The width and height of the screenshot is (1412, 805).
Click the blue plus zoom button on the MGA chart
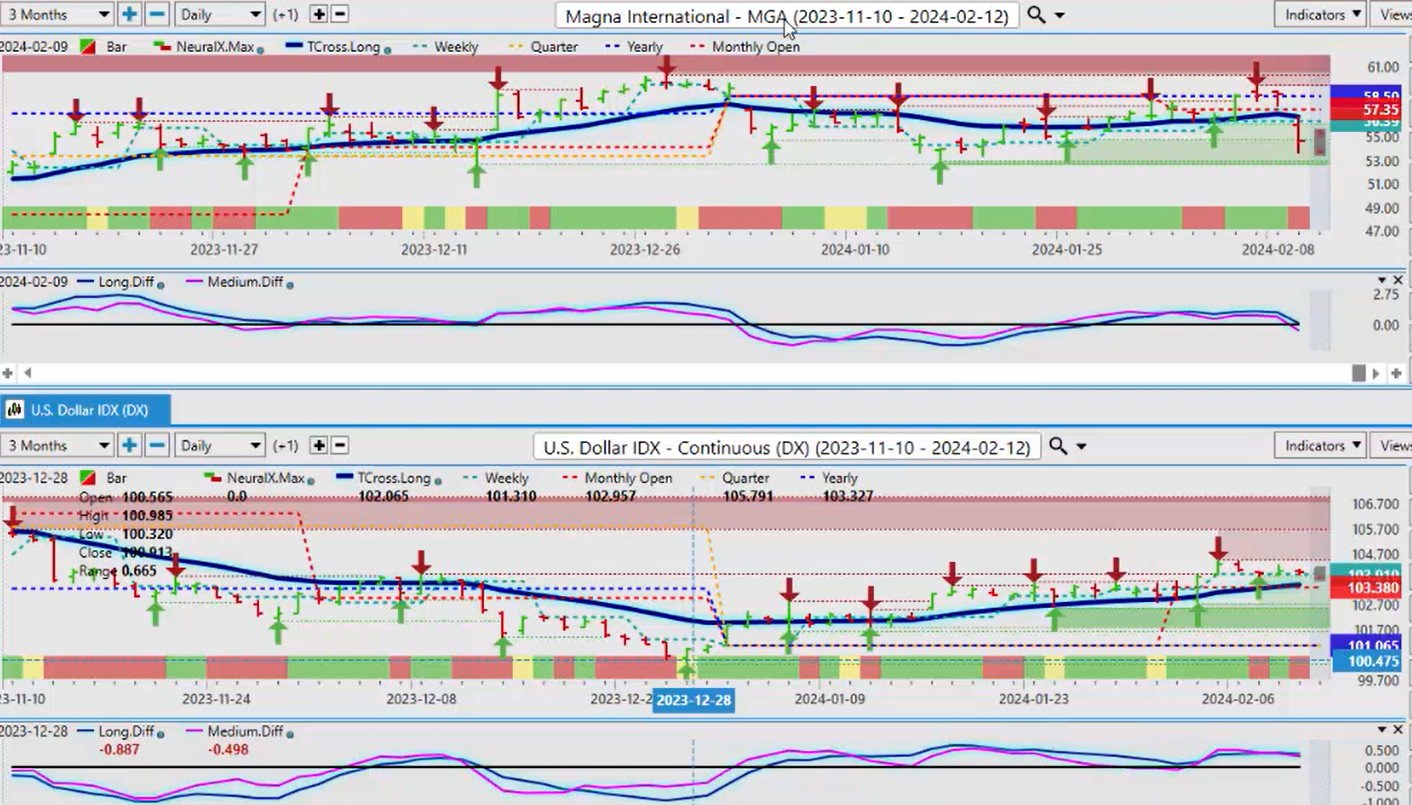(x=129, y=14)
